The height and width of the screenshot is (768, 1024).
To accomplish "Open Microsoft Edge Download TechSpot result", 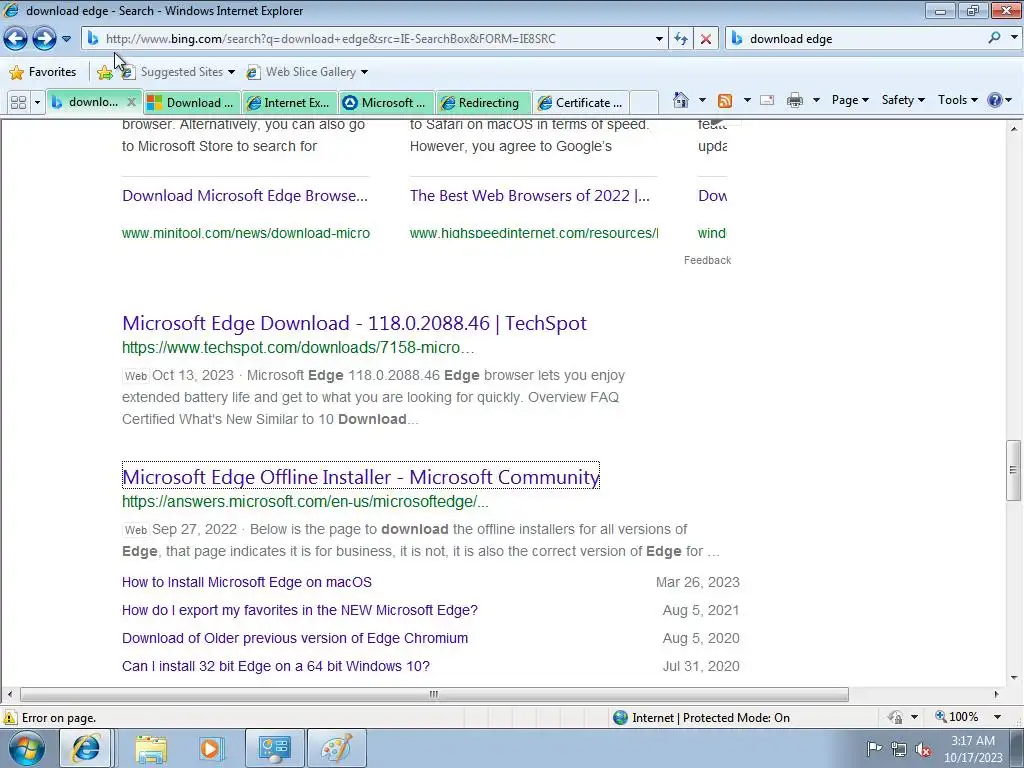I will [x=354, y=323].
